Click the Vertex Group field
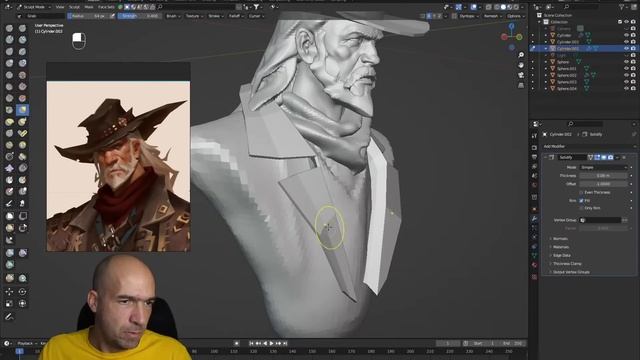This screenshot has width=640, height=360. 600,220
